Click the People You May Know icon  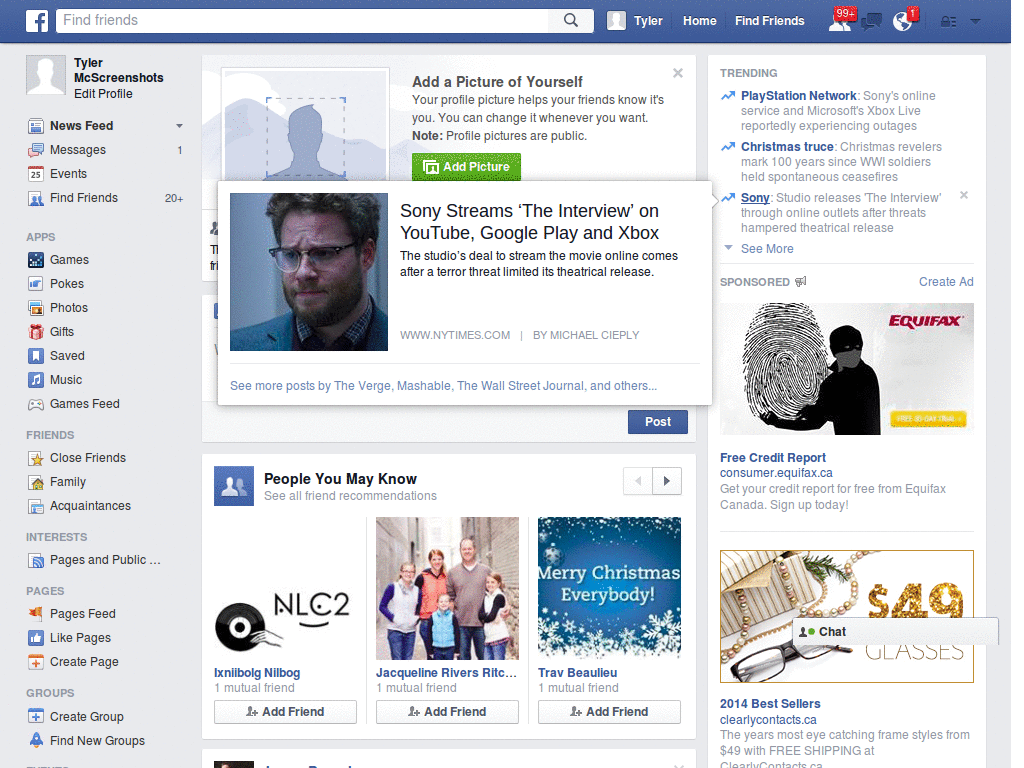(234, 486)
